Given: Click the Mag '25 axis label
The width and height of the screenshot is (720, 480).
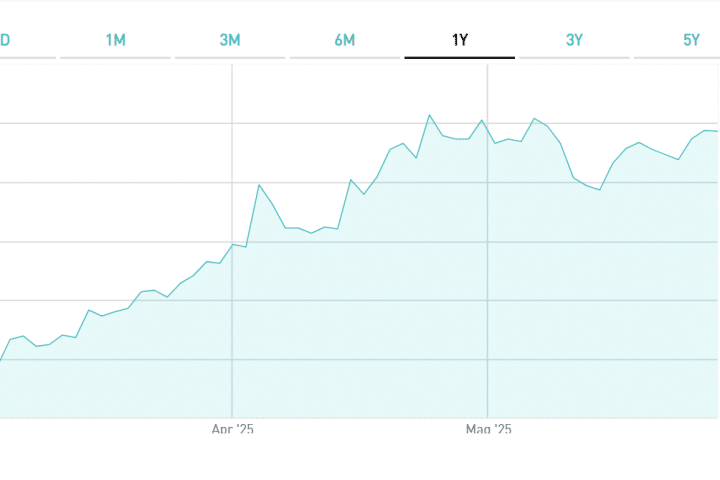Looking at the screenshot, I should (488, 429).
